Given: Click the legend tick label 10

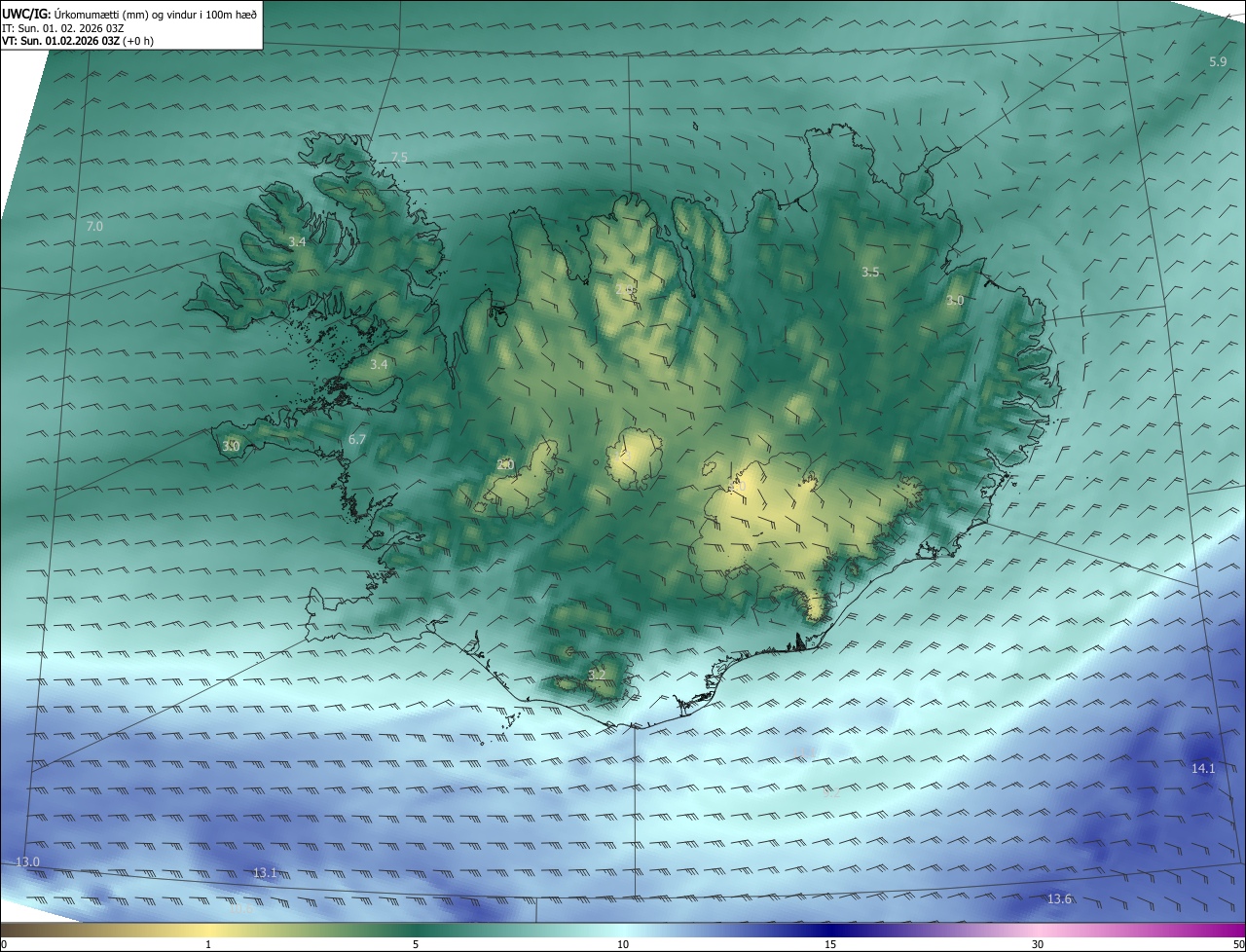Looking at the screenshot, I should 623,944.
